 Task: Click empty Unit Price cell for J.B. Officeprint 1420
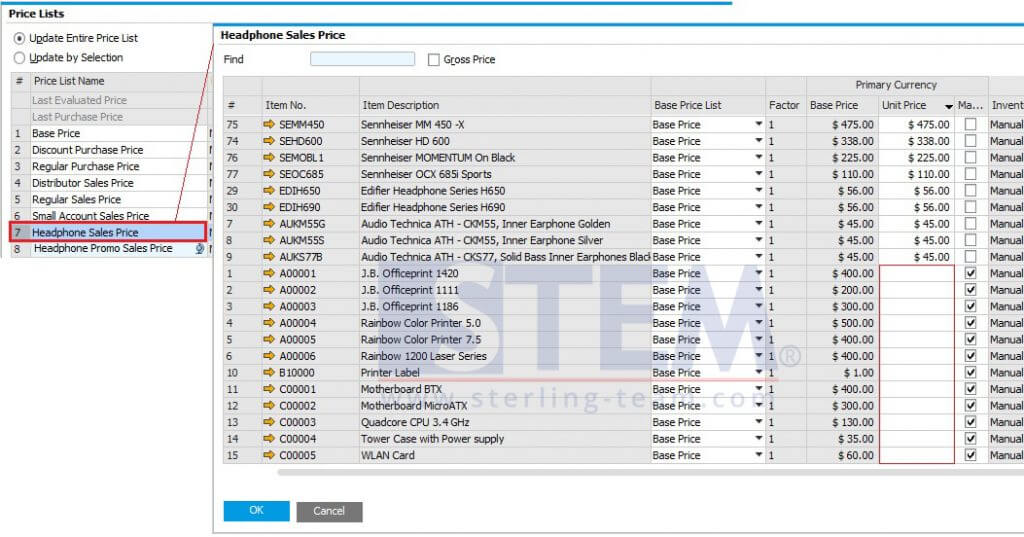917,273
